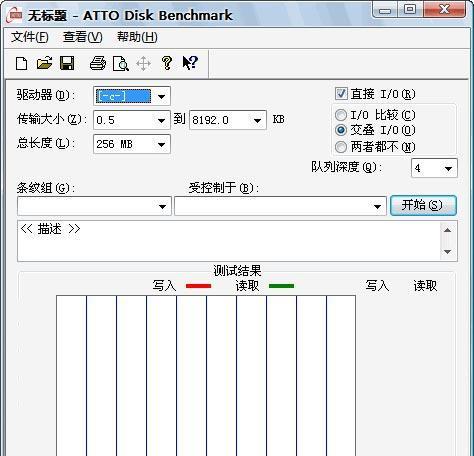The width and height of the screenshot is (474, 456).
Task: Click the Open folder toolbar icon
Action: click(44, 63)
